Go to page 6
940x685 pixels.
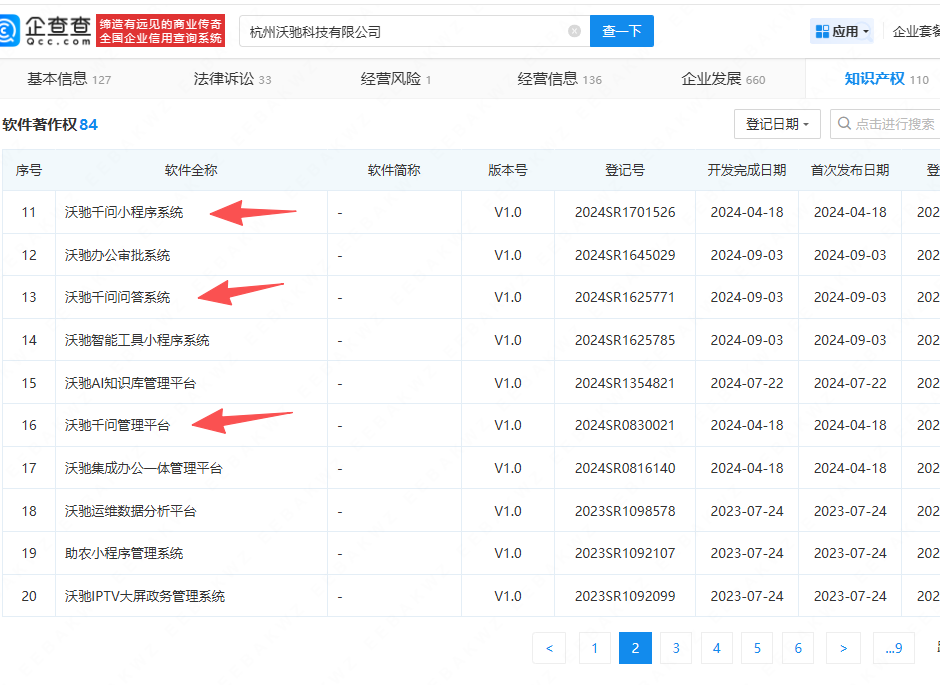pos(798,648)
